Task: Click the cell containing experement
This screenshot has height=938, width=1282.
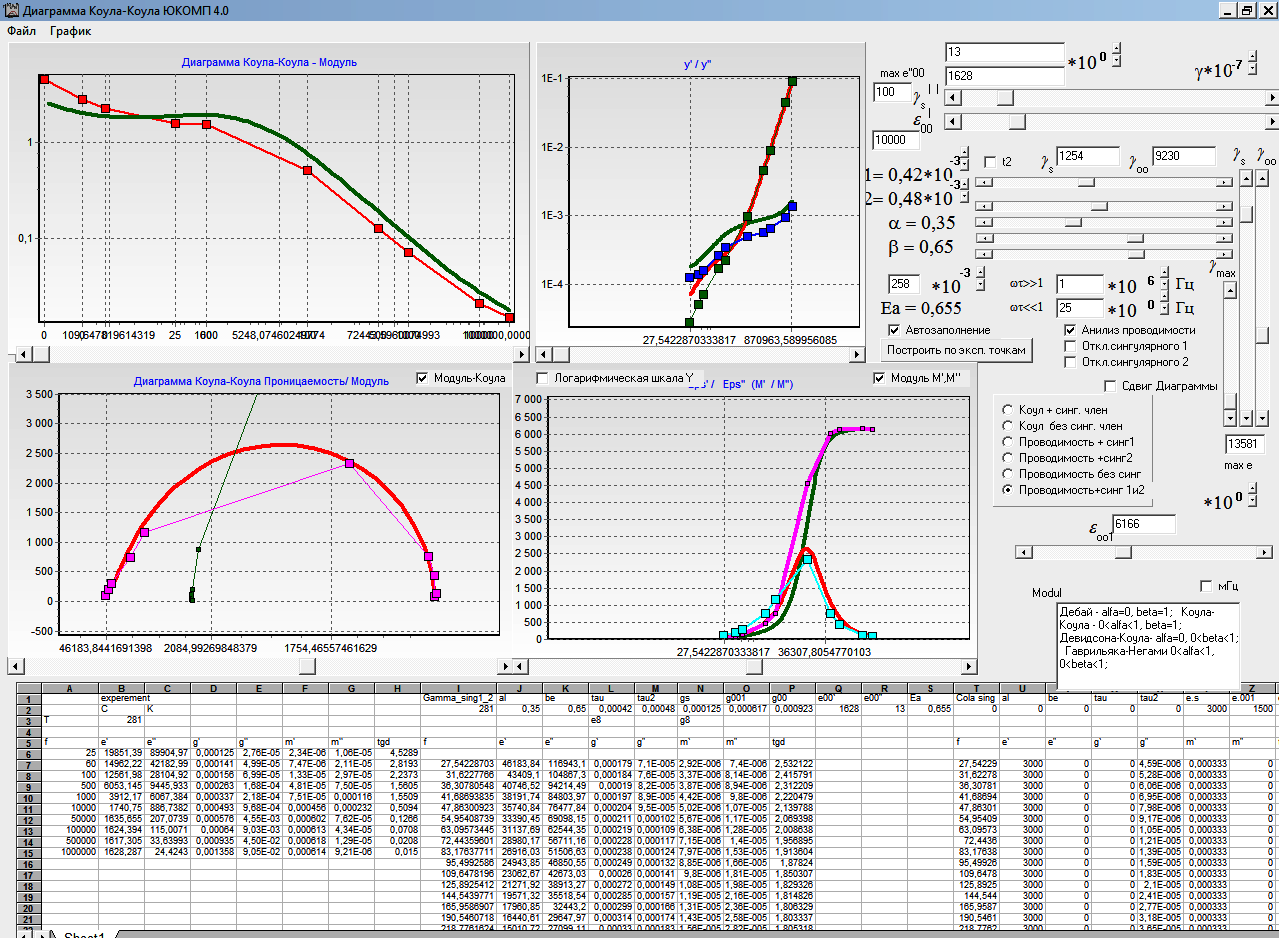Action: coord(122,697)
